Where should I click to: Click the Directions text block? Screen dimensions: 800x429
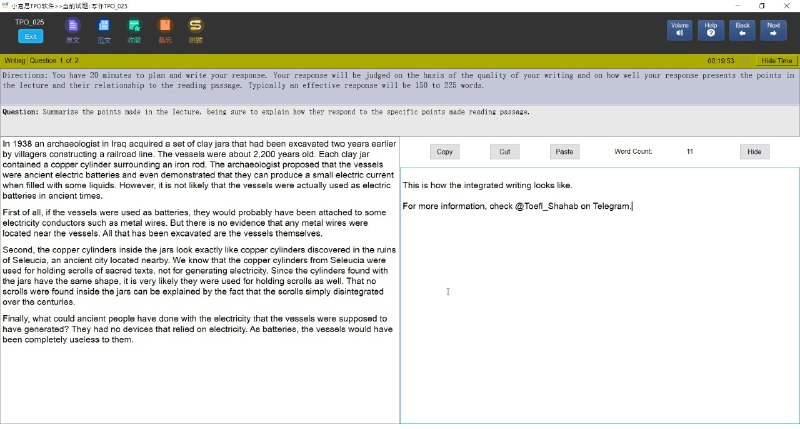pyautogui.click(x=398, y=80)
